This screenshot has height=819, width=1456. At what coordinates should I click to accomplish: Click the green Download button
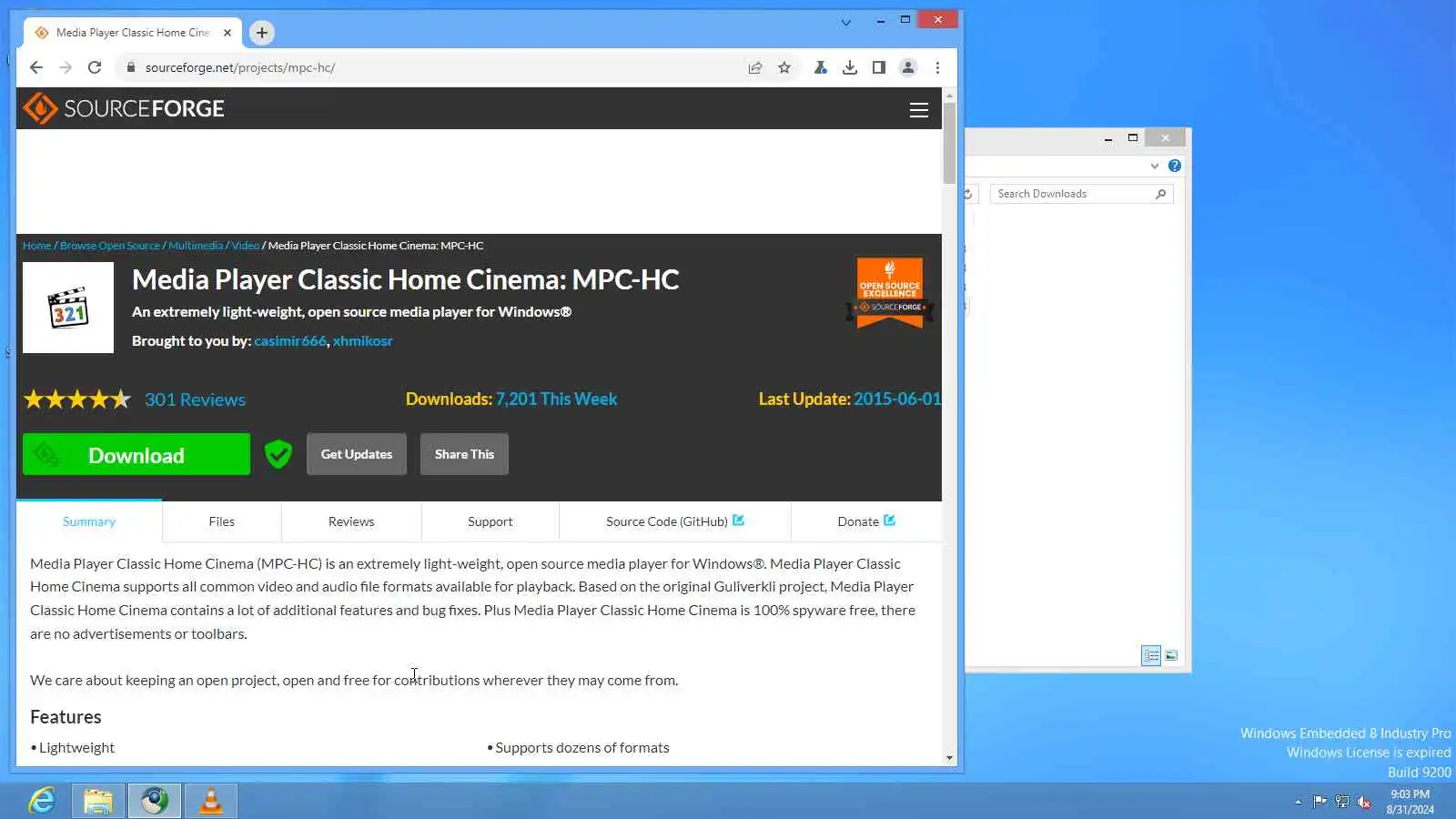coord(136,454)
